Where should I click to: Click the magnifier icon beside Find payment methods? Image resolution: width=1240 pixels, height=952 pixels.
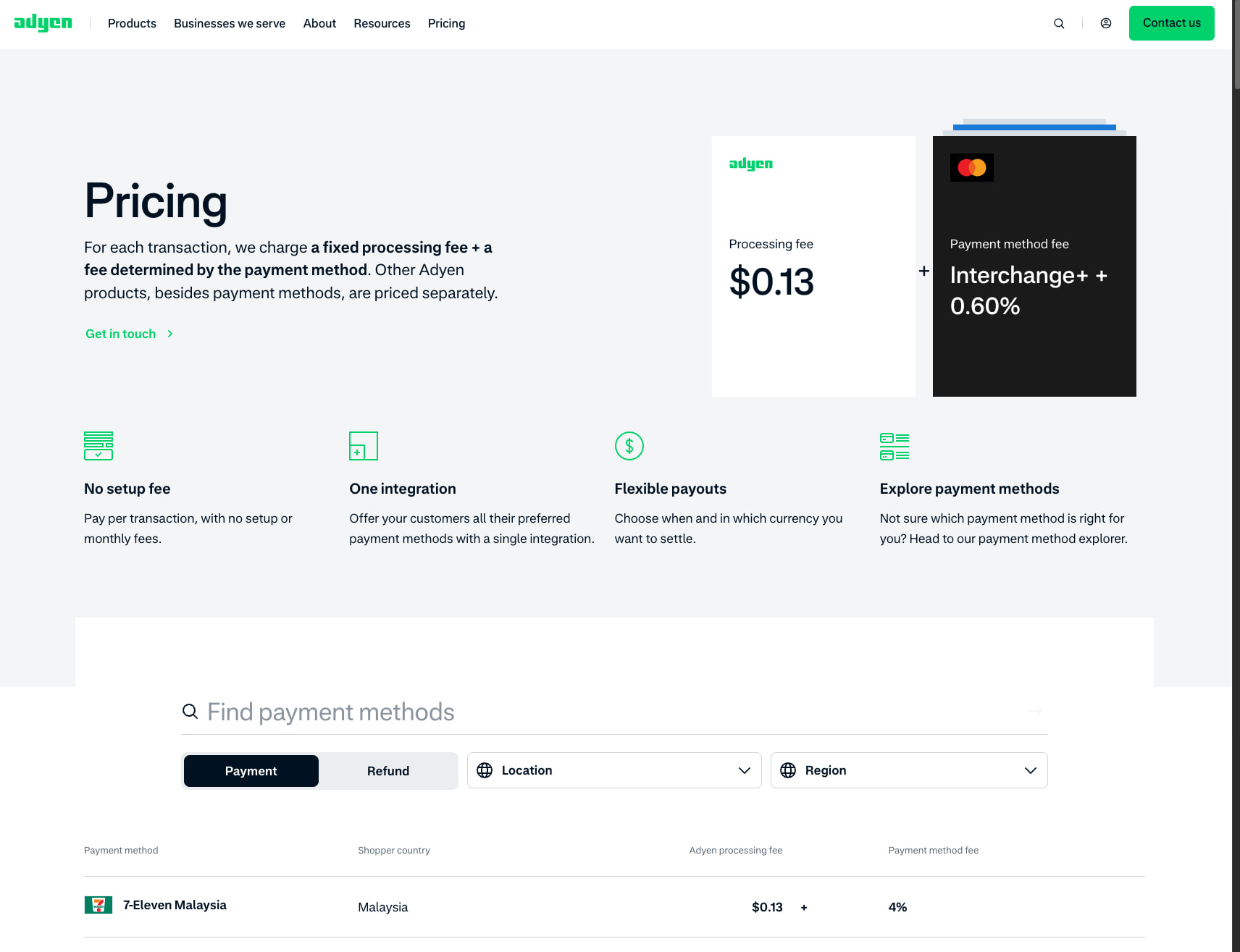point(190,712)
